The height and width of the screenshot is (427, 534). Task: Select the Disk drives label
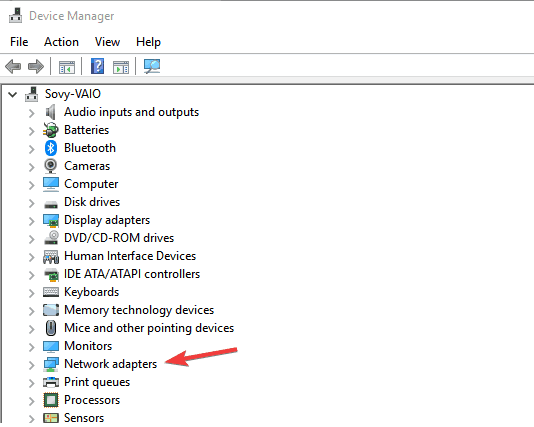pos(92,202)
